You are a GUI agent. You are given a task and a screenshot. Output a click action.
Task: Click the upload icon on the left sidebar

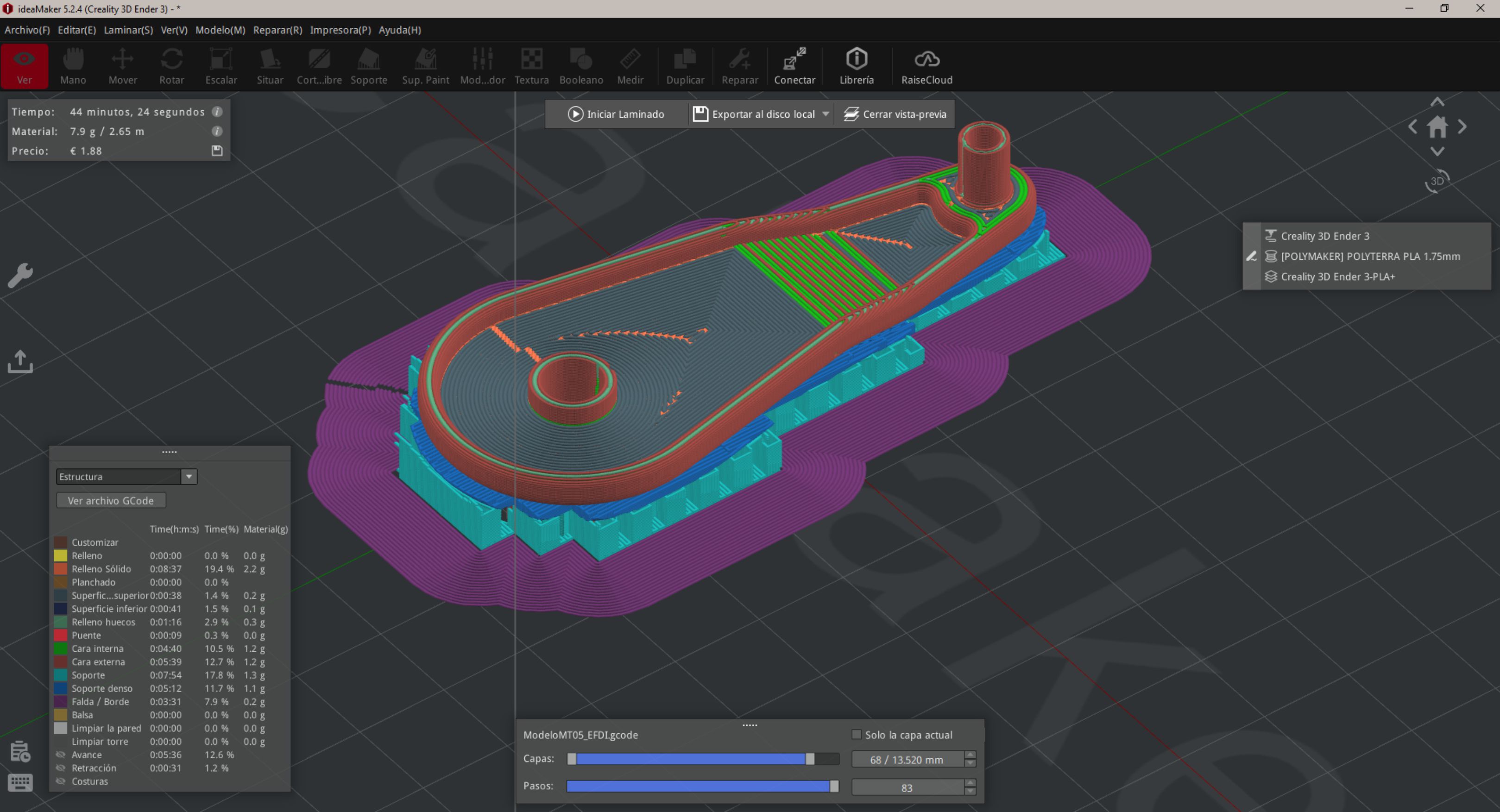pos(20,361)
